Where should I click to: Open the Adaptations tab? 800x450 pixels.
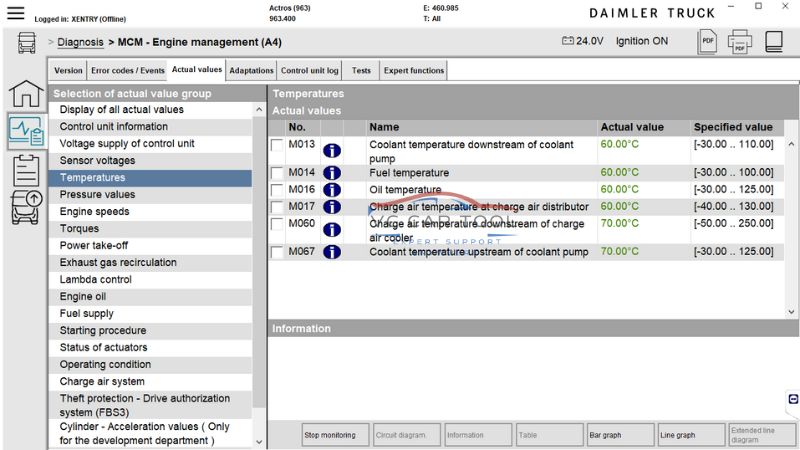(x=251, y=71)
